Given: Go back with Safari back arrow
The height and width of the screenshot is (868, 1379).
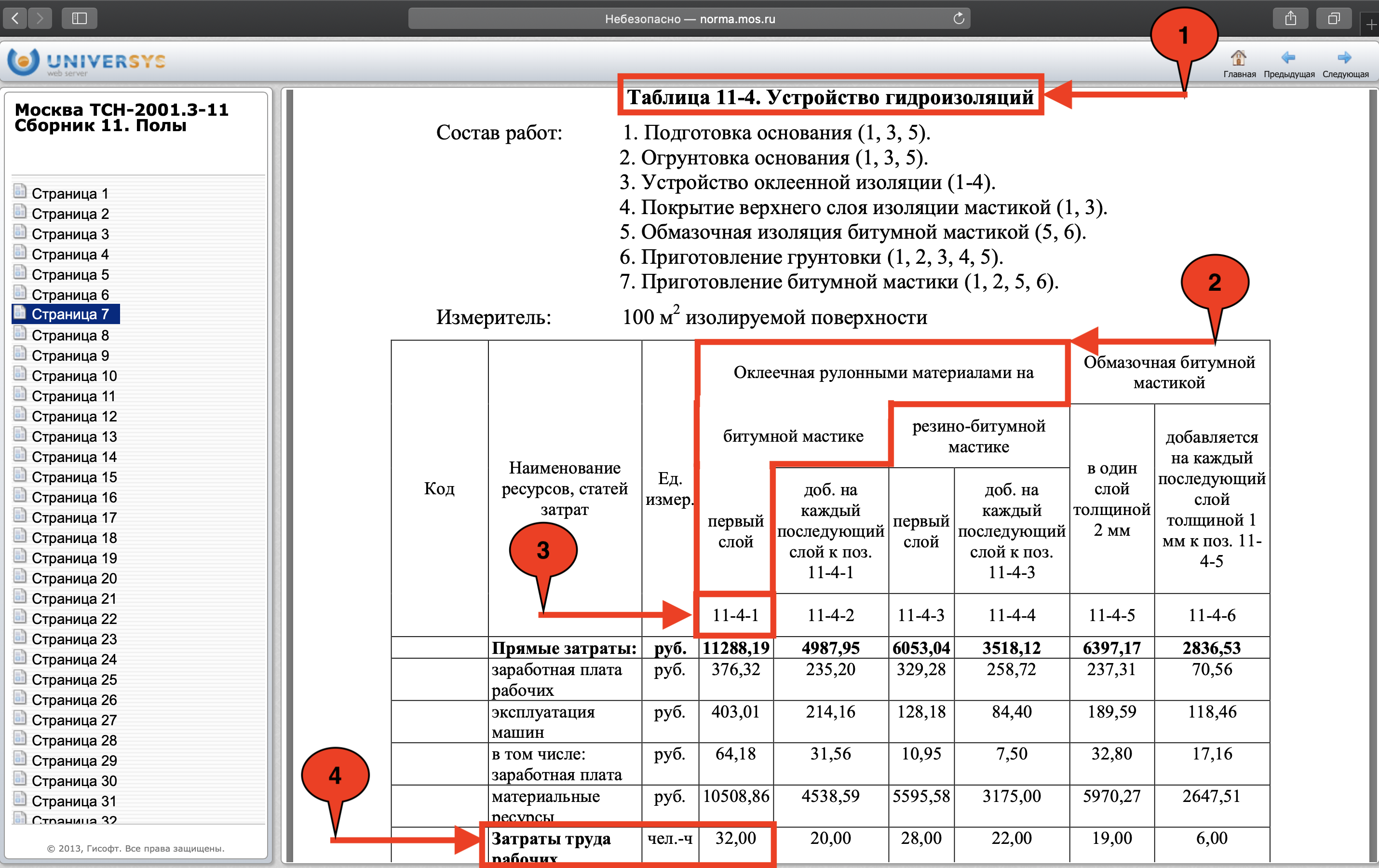Looking at the screenshot, I should pyautogui.click(x=15, y=18).
